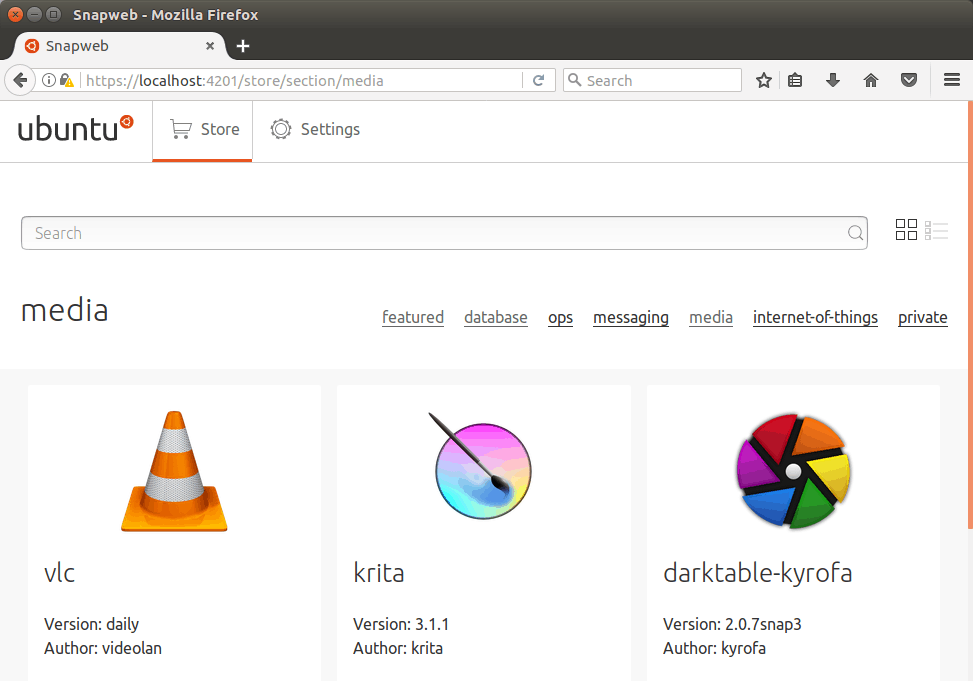Open the Settings tab
Viewport: 973px width, 681px height.
click(315, 129)
